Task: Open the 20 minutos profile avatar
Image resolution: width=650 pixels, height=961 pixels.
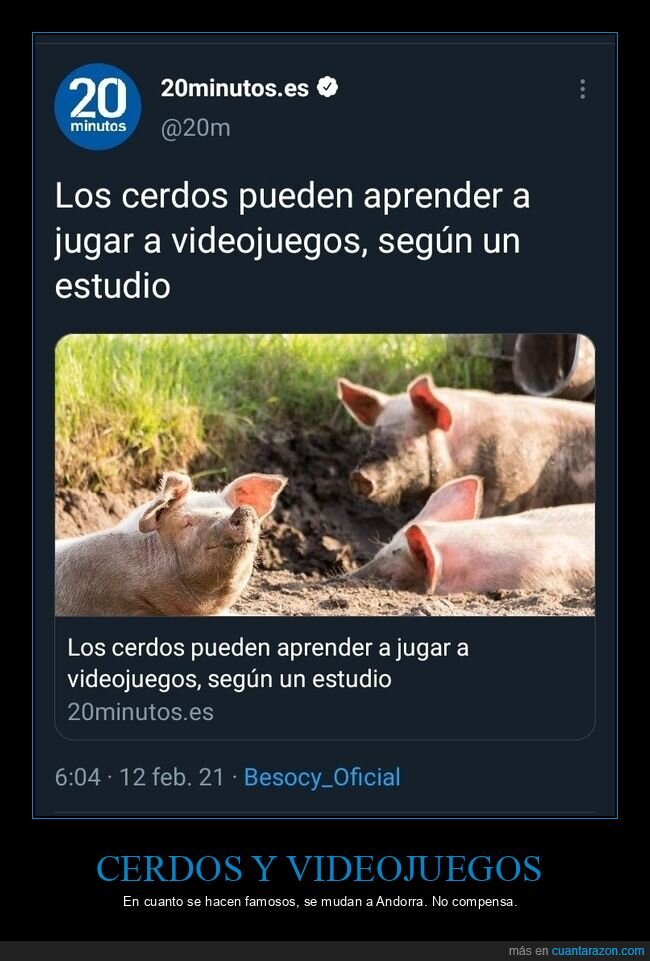Action: (98, 107)
